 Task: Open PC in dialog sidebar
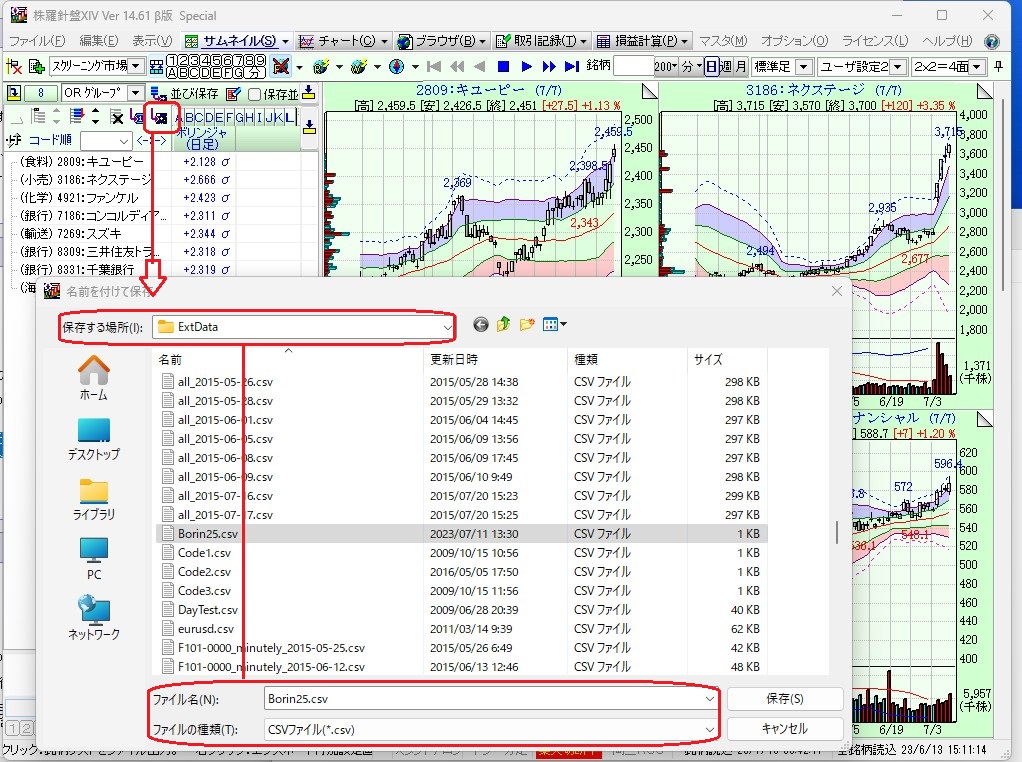pyautogui.click(x=93, y=559)
